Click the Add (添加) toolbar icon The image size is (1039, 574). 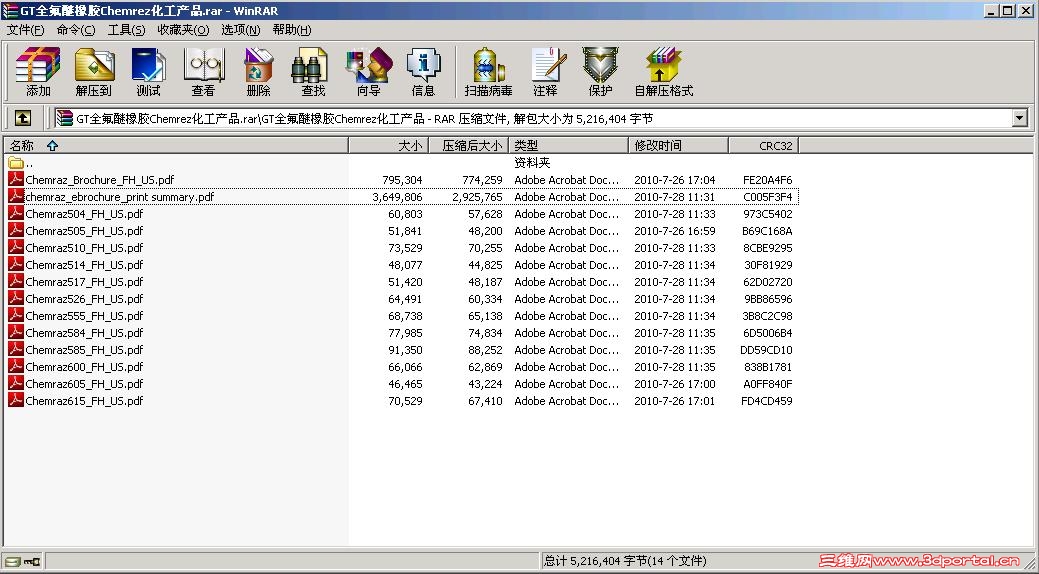coord(38,72)
